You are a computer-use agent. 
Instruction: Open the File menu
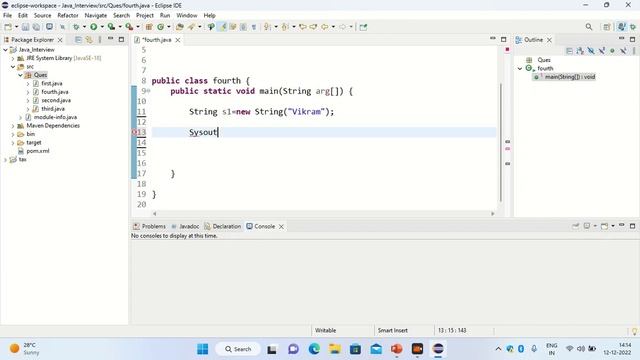click(7, 16)
